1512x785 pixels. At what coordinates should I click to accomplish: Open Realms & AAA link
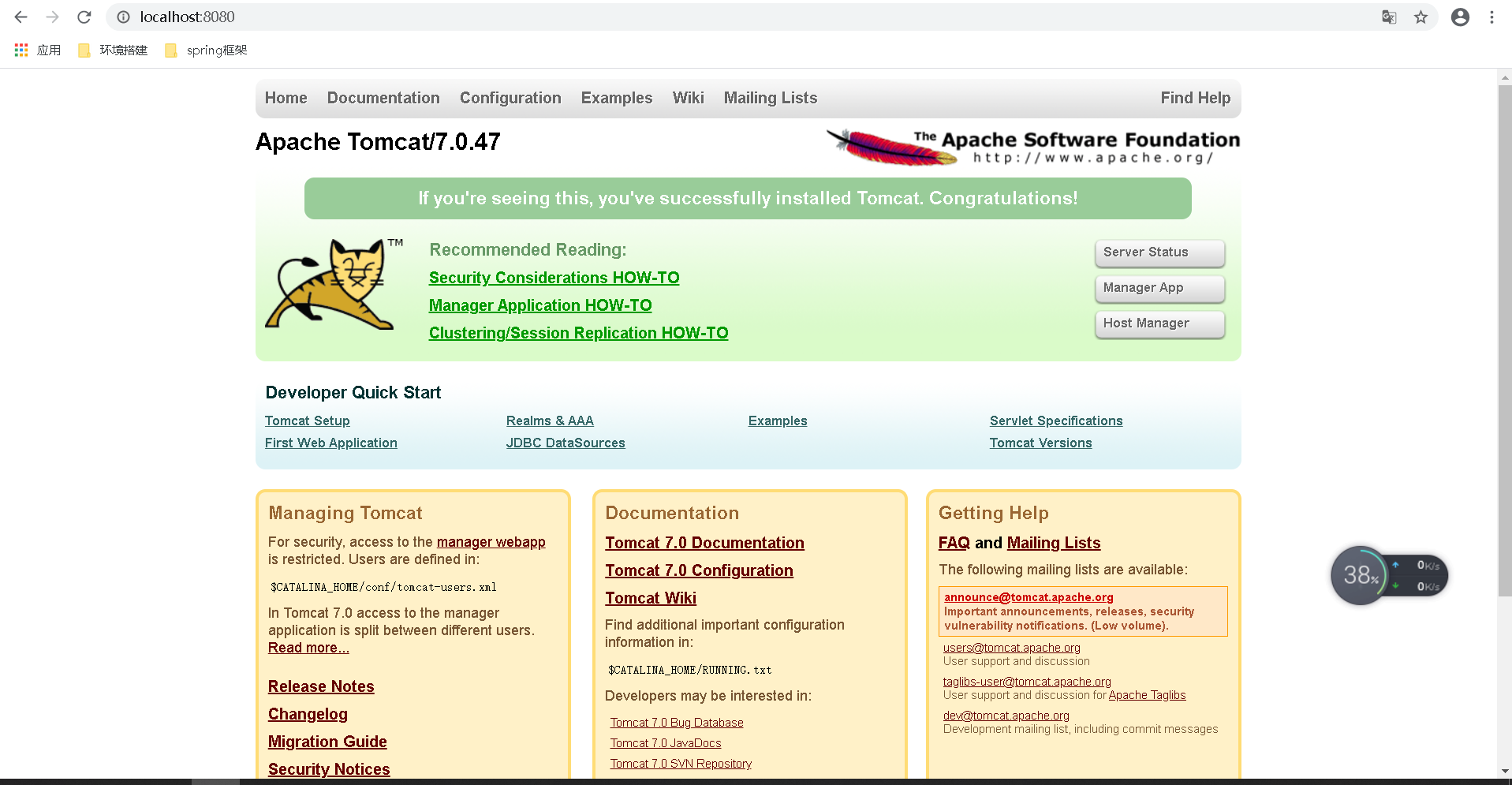point(550,421)
